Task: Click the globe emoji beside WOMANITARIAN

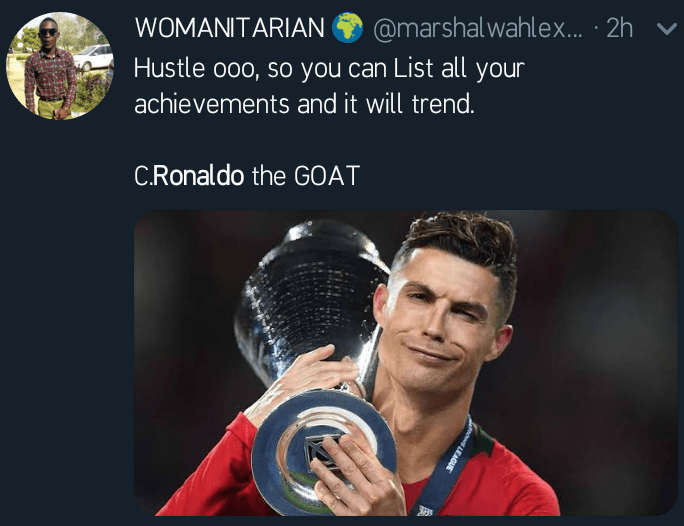Action: point(347,27)
